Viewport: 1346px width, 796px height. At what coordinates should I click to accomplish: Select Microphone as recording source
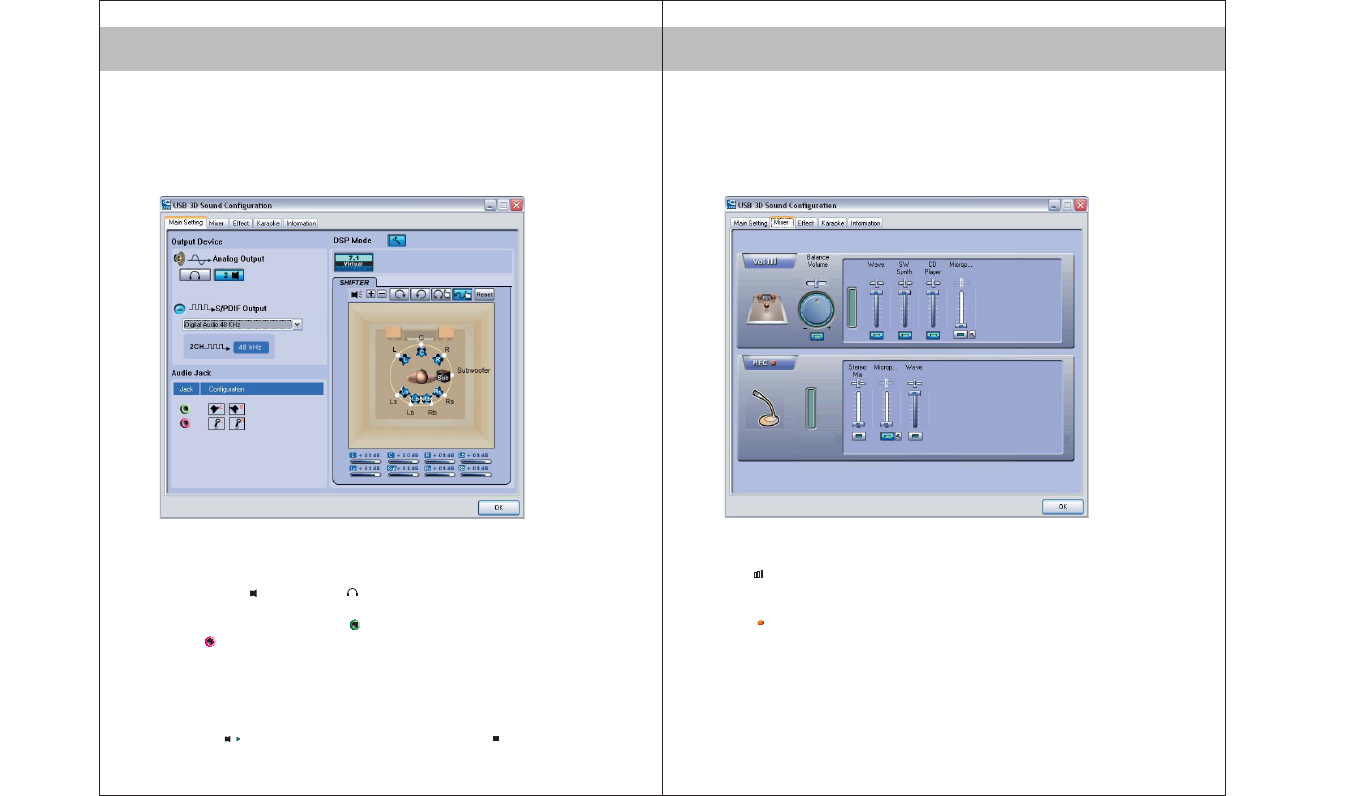887,436
